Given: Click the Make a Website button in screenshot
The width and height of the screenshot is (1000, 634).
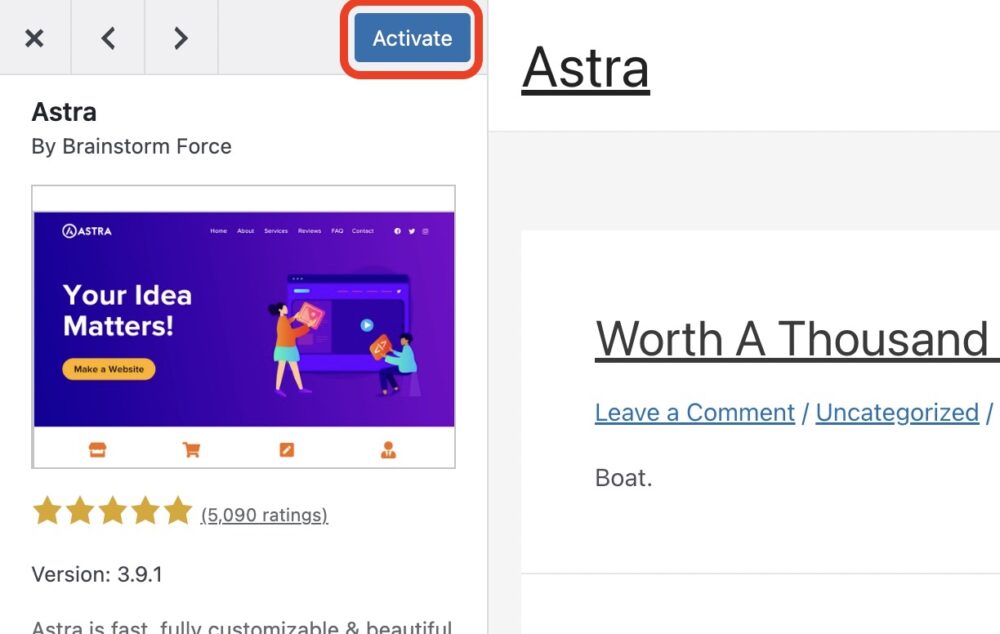Looking at the screenshot, I should (x=108, y=369).
